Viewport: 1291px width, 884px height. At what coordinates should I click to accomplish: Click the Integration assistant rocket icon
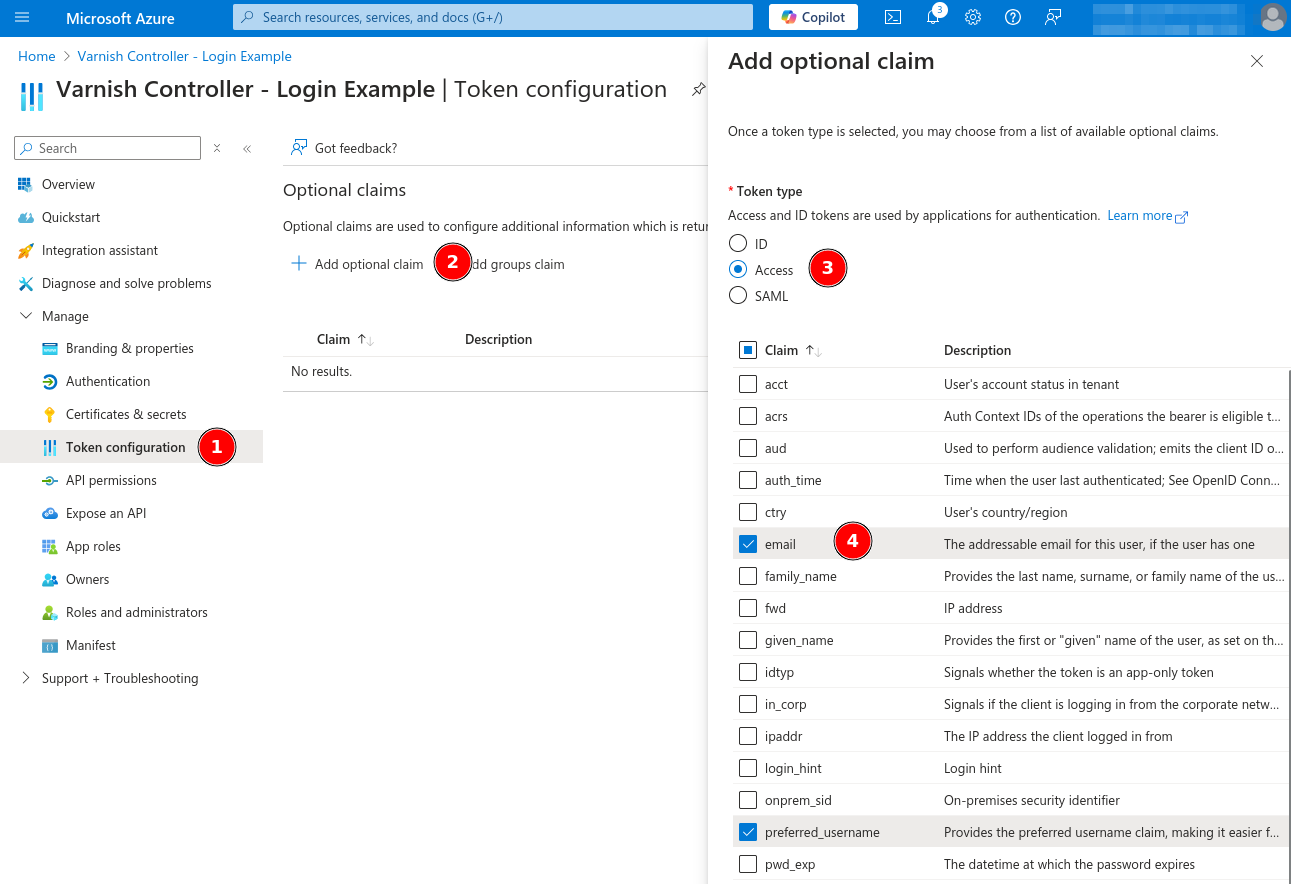pos(25,250)
